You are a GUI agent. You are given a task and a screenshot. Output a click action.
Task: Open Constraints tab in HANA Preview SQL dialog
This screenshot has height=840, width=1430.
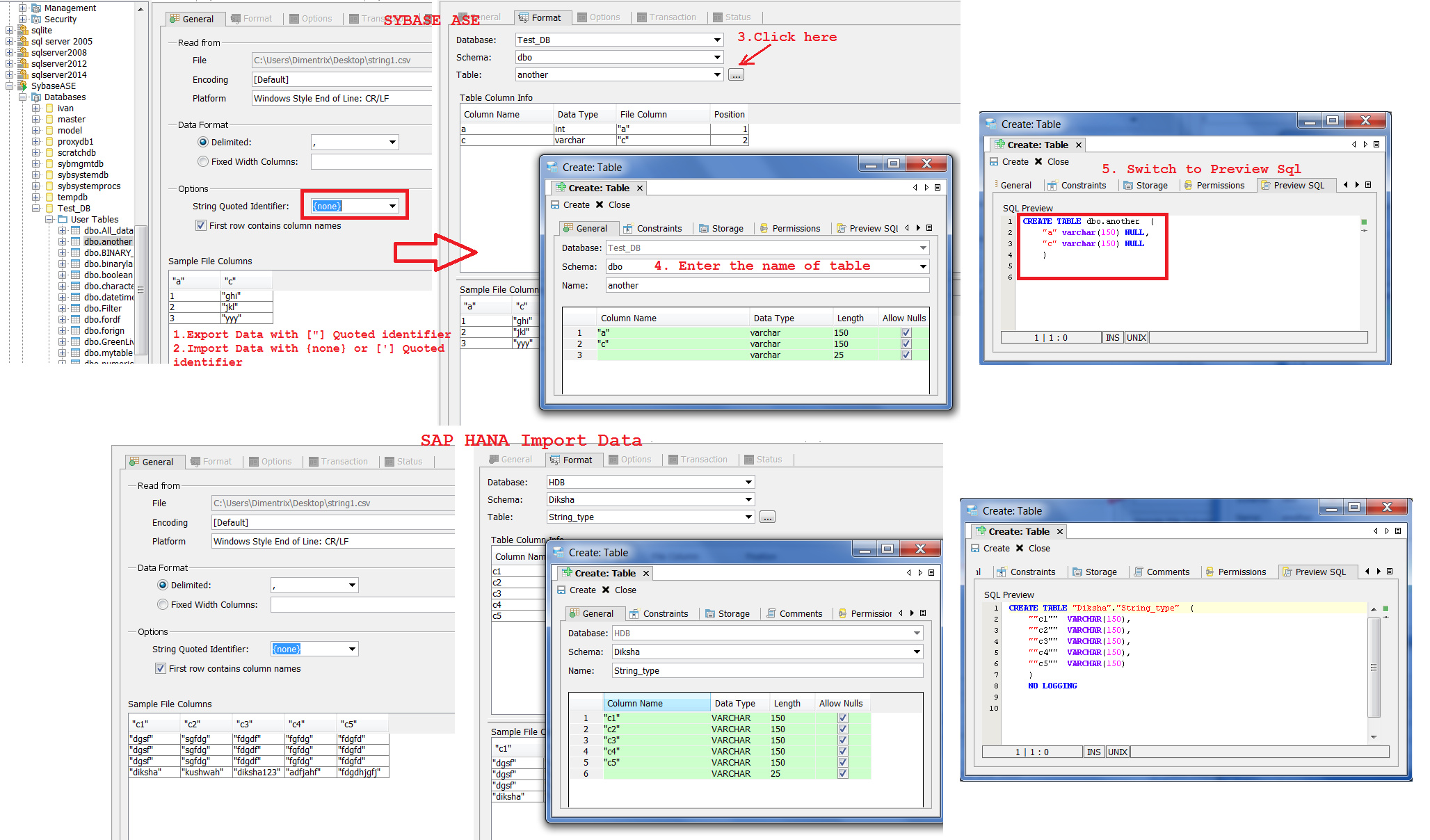coord(1026,572)
